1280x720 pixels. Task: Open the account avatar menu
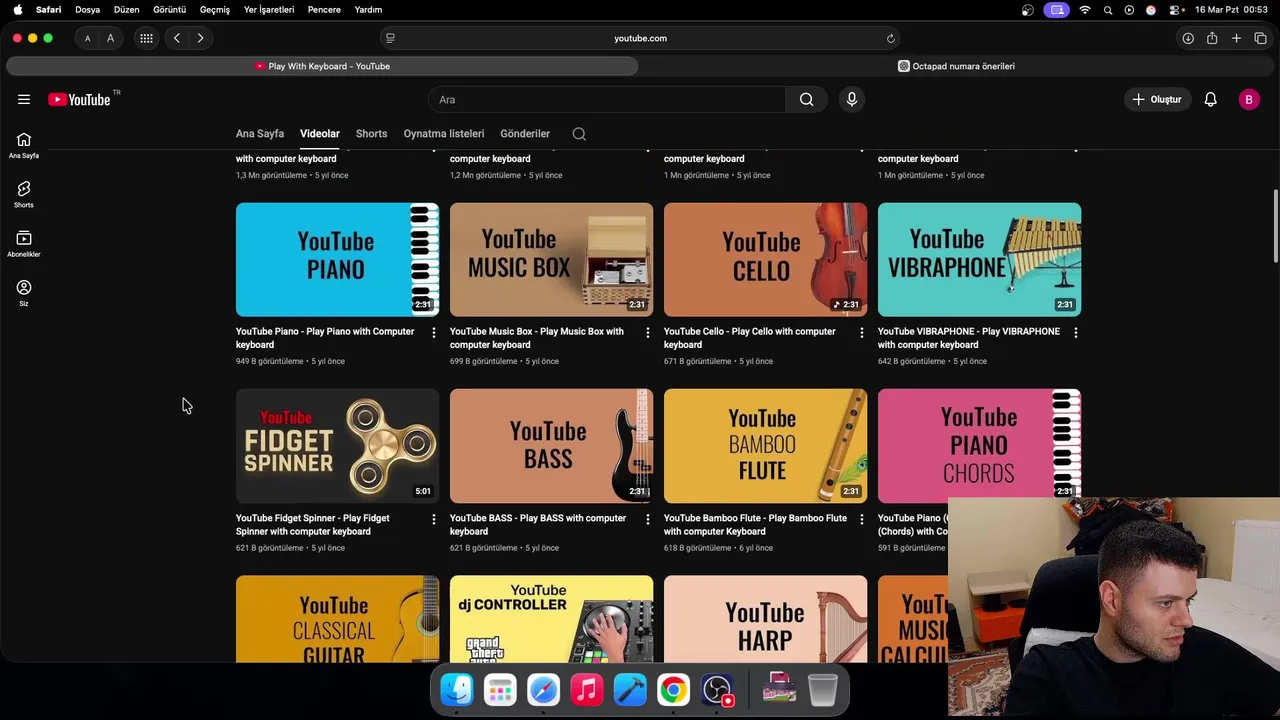point(1249,99)
